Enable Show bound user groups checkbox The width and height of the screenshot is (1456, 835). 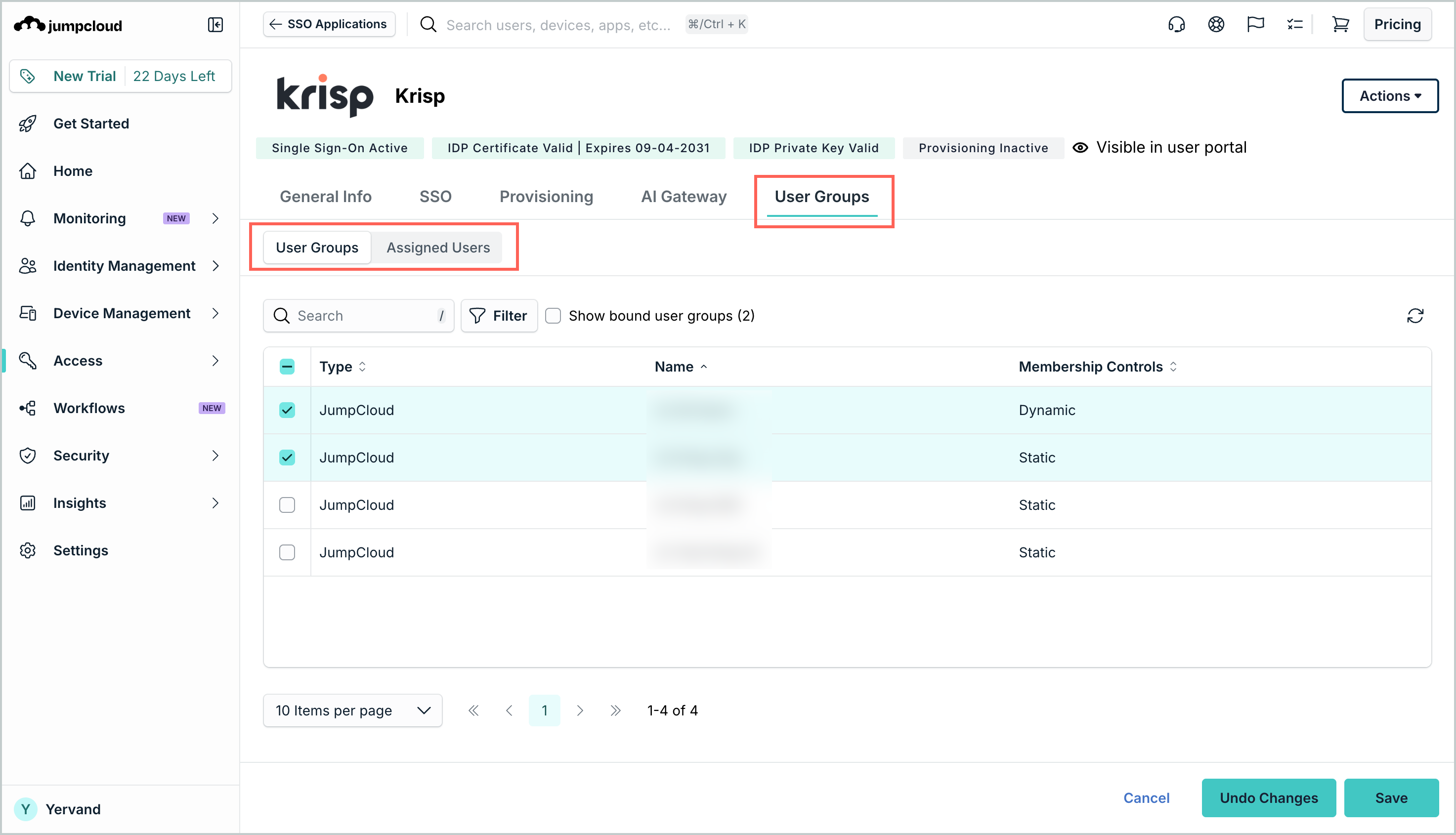553,316
